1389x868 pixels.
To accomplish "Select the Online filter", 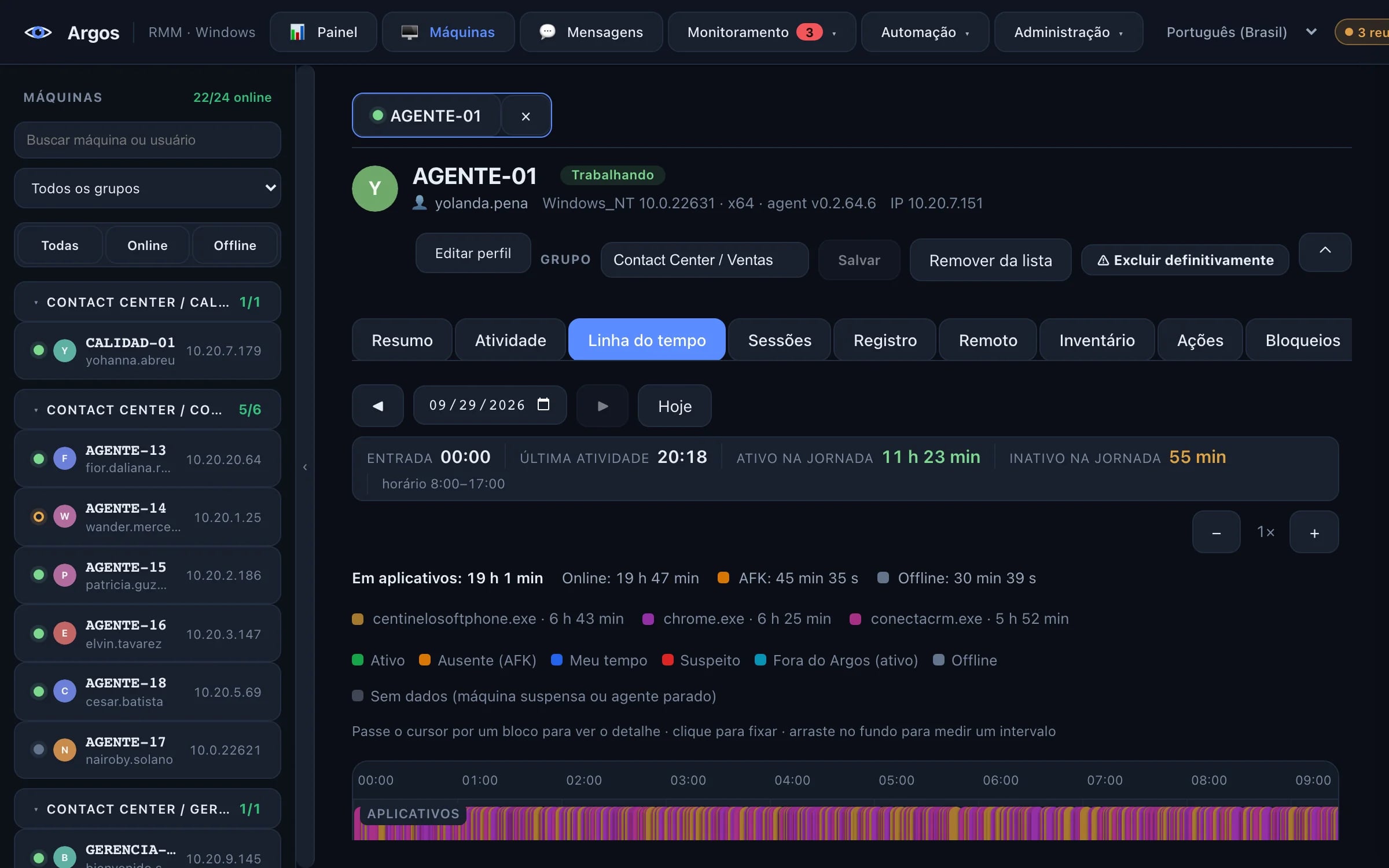I will [148, 245].
